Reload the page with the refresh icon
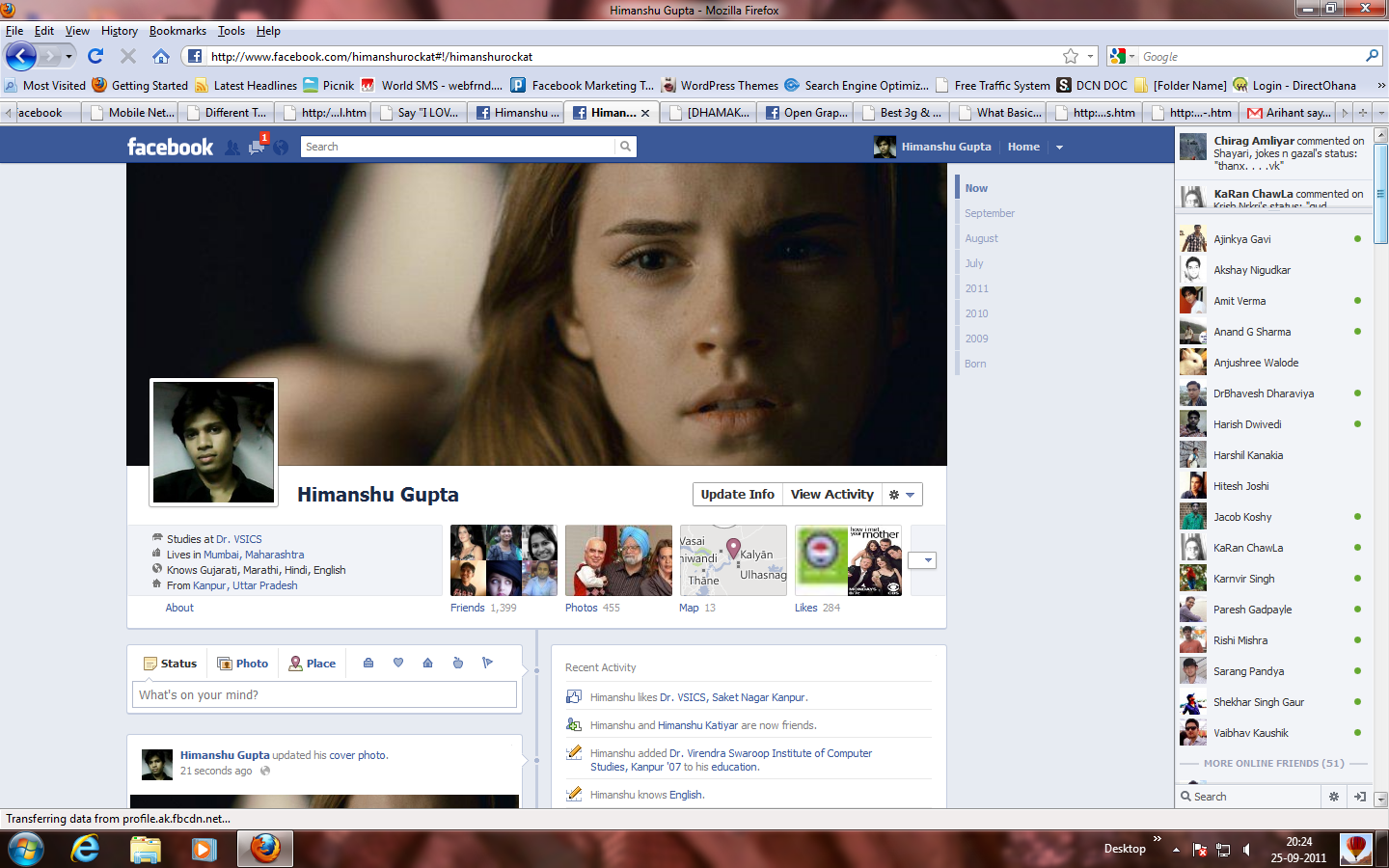Screen dimensions: 1389x868 (x=95, y=56)
